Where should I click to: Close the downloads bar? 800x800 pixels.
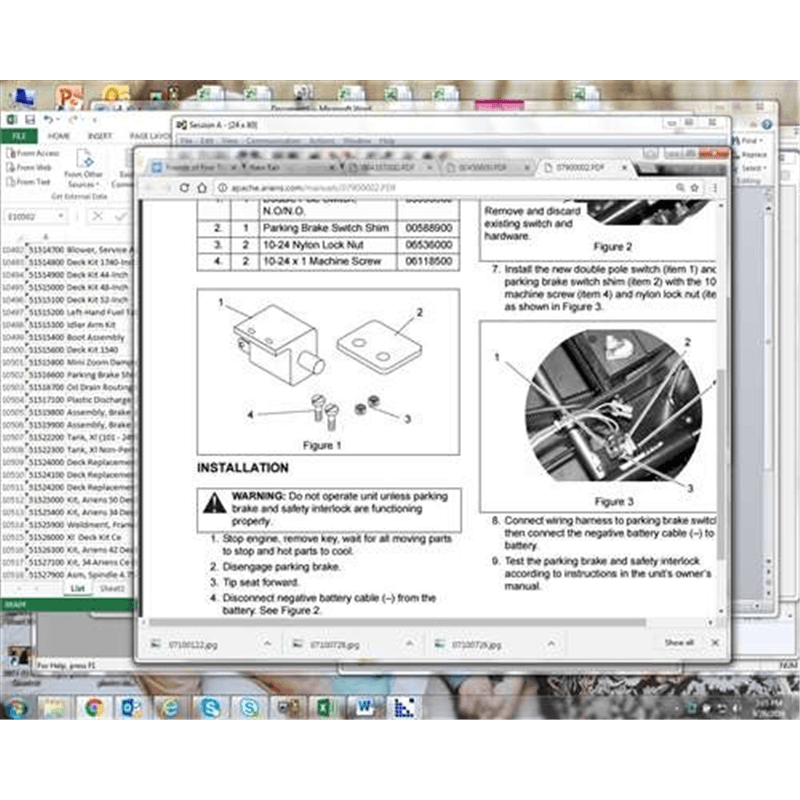[715, 642]
